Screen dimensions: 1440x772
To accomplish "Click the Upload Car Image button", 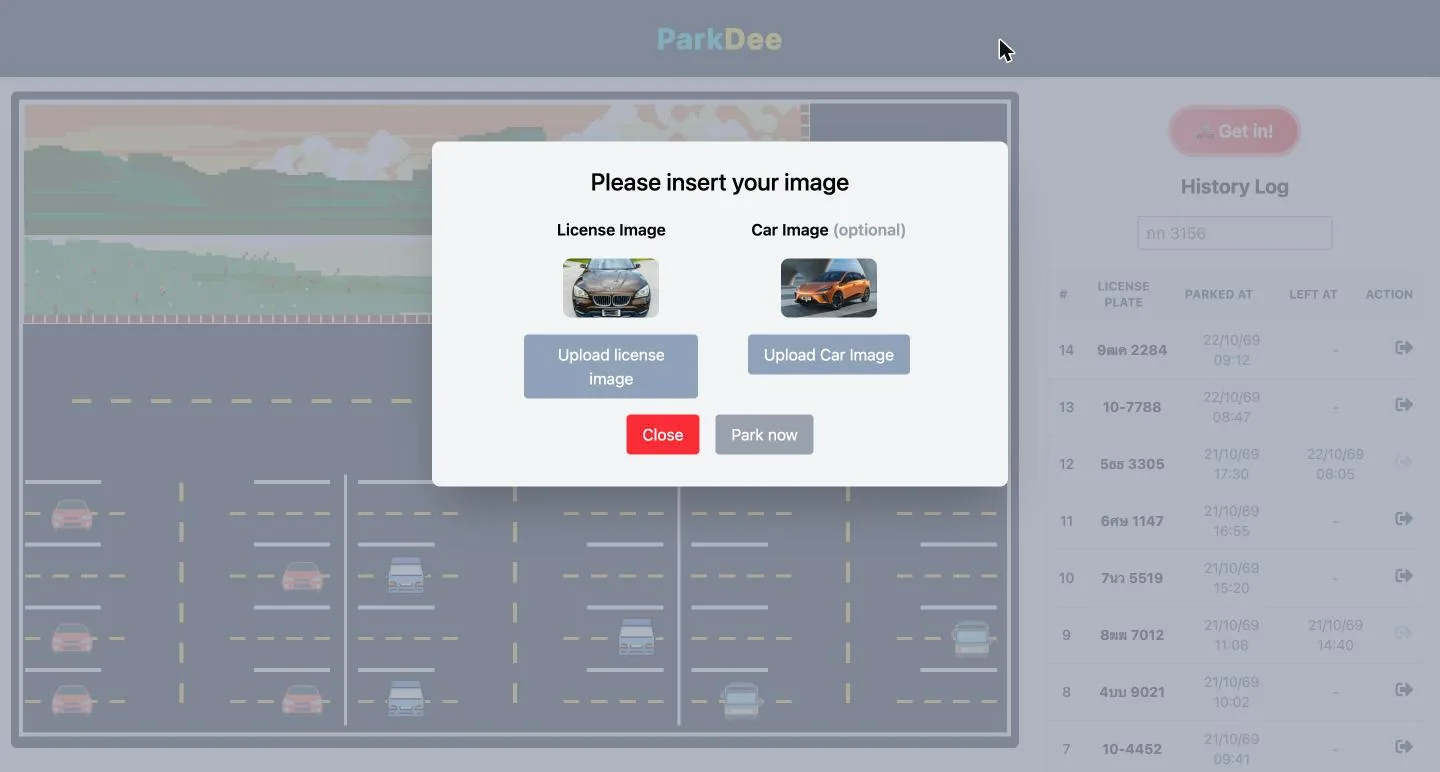I will [829, 354].
